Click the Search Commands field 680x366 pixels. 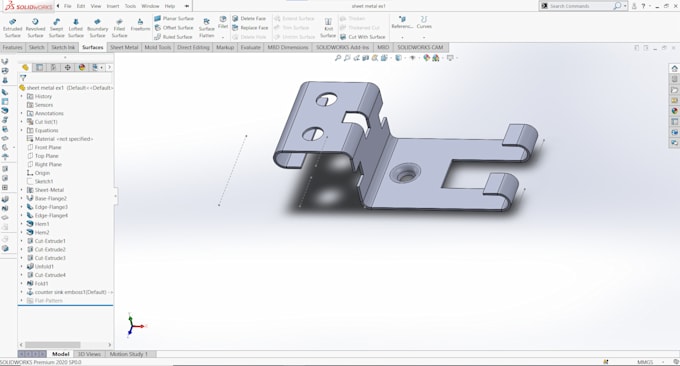point(580,6)
